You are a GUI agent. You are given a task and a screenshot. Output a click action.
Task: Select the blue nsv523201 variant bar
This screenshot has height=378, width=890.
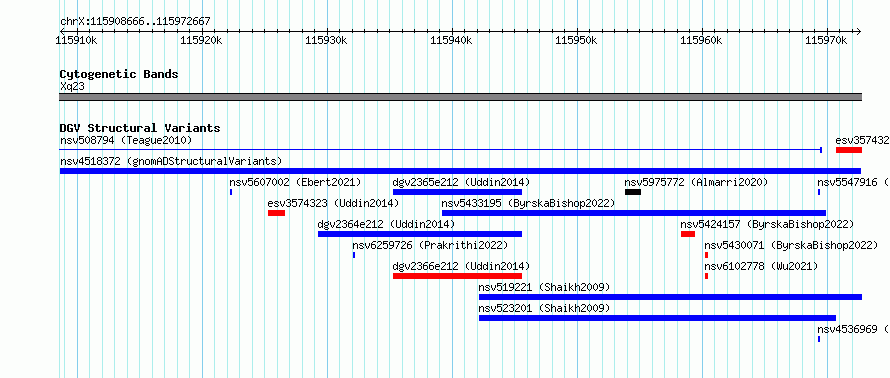pos(657,318)
